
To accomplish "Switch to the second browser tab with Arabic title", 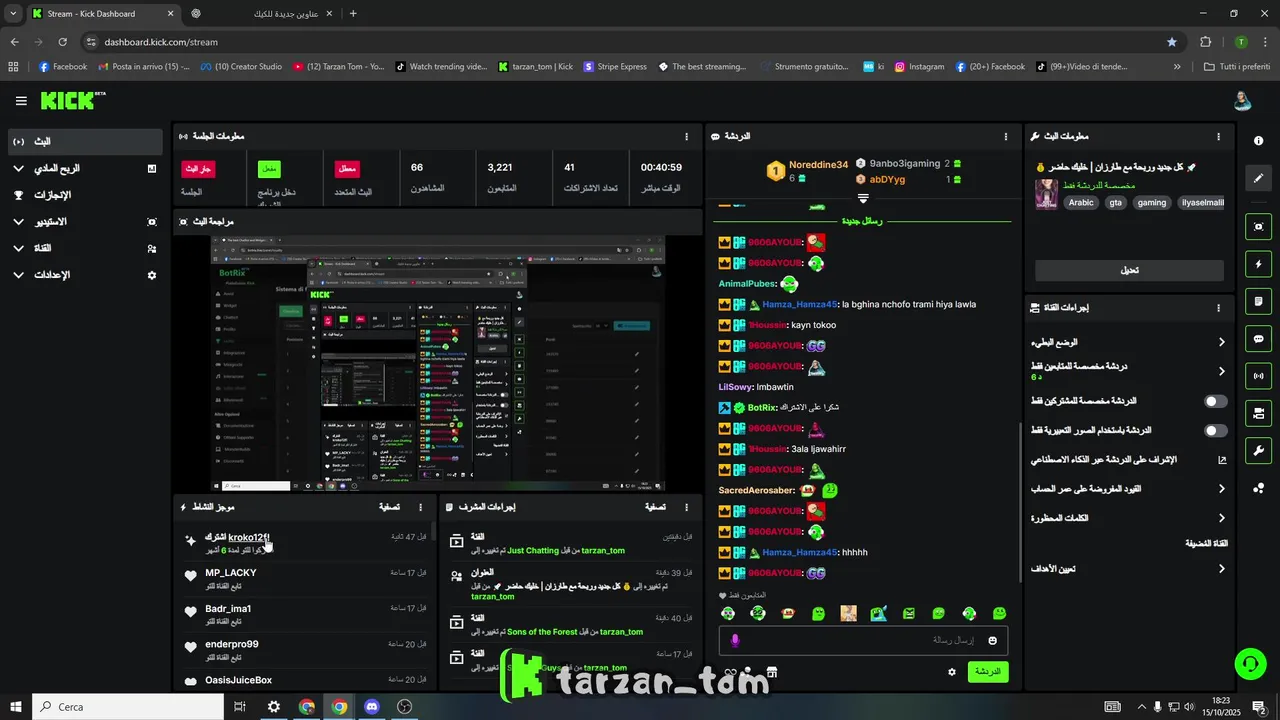I will [x=262, y=14].
